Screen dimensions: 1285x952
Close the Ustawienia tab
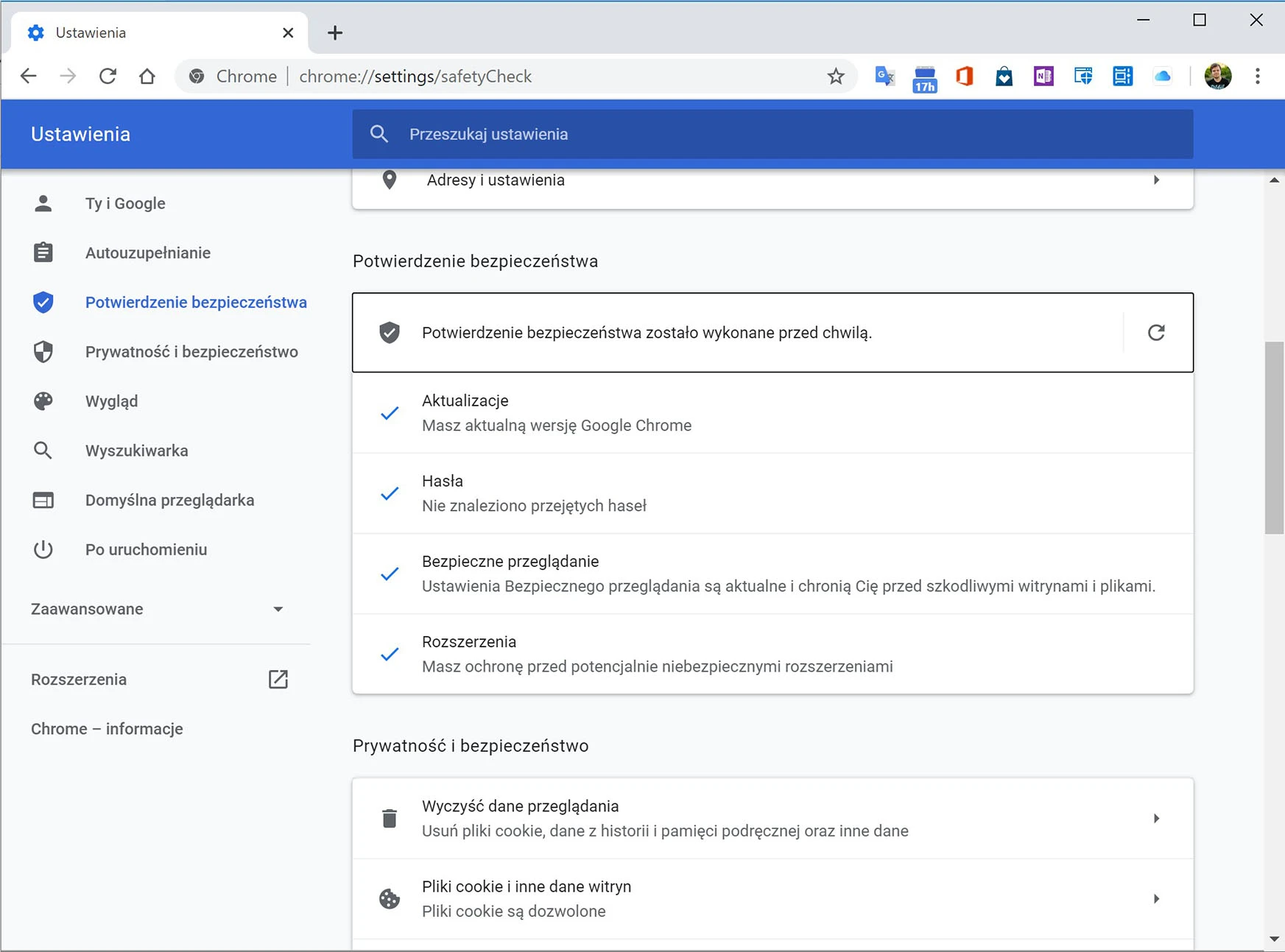coord(288,32)
